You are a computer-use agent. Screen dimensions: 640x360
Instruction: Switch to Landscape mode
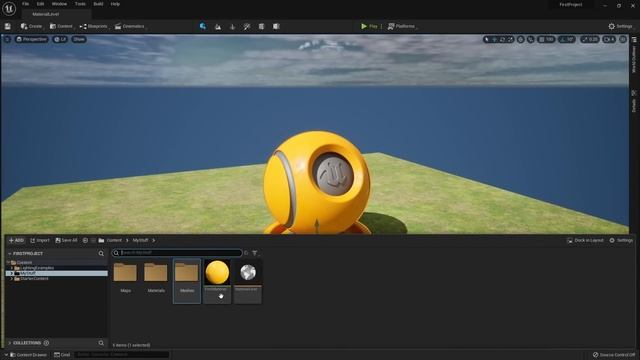point(218,27)
